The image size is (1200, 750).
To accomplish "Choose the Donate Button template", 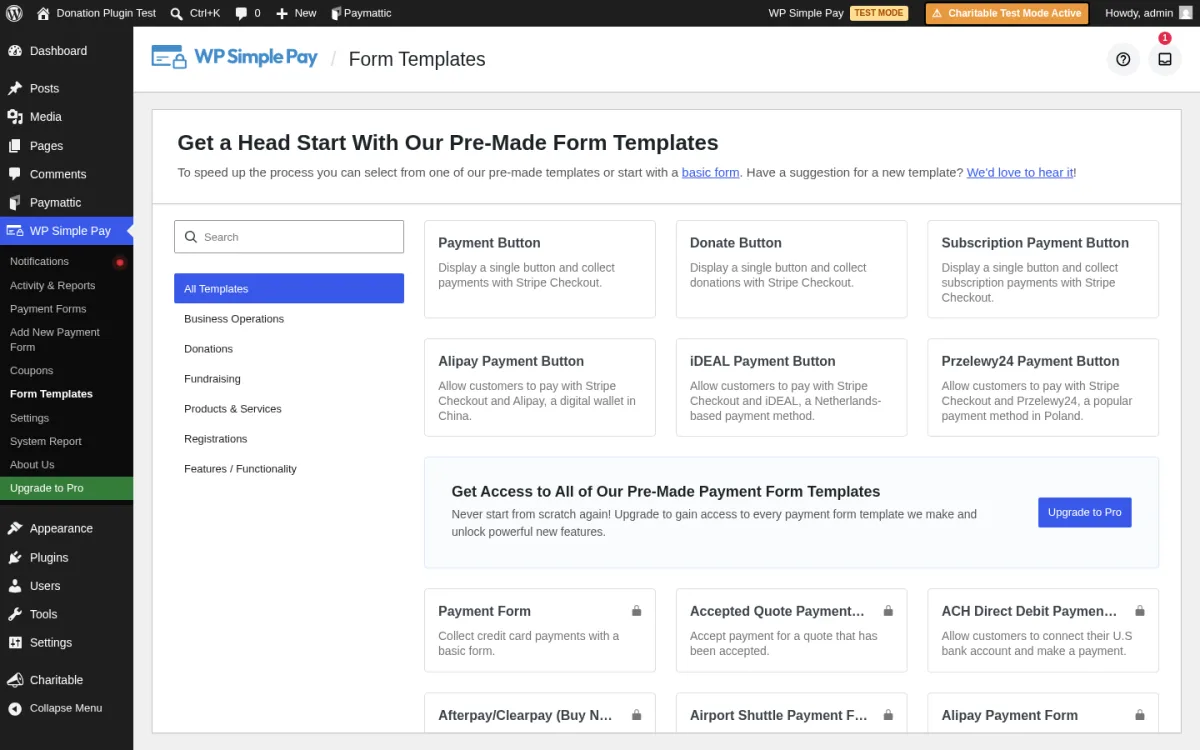I will click(x=792, y=269).
